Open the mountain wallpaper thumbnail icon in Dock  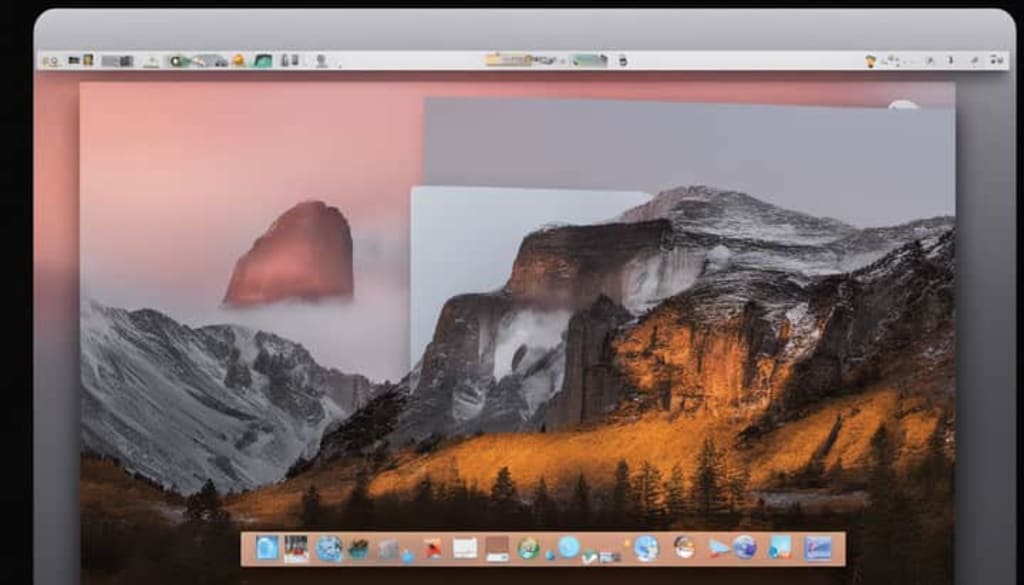pyautogui.click(x=818, y=548)
